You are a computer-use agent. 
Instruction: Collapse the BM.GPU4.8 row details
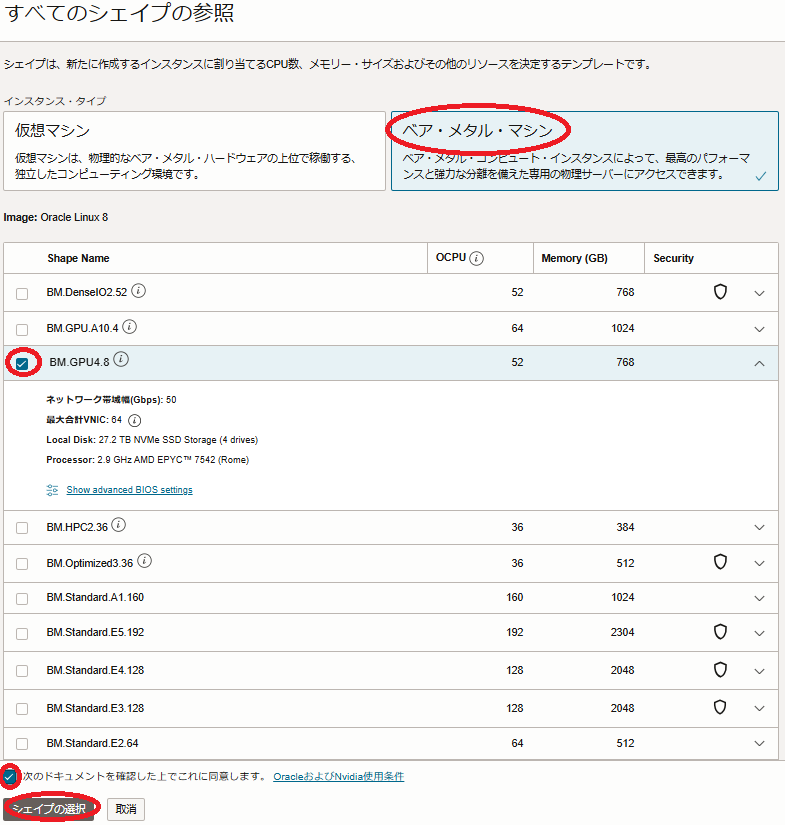[x=759, y=363]
